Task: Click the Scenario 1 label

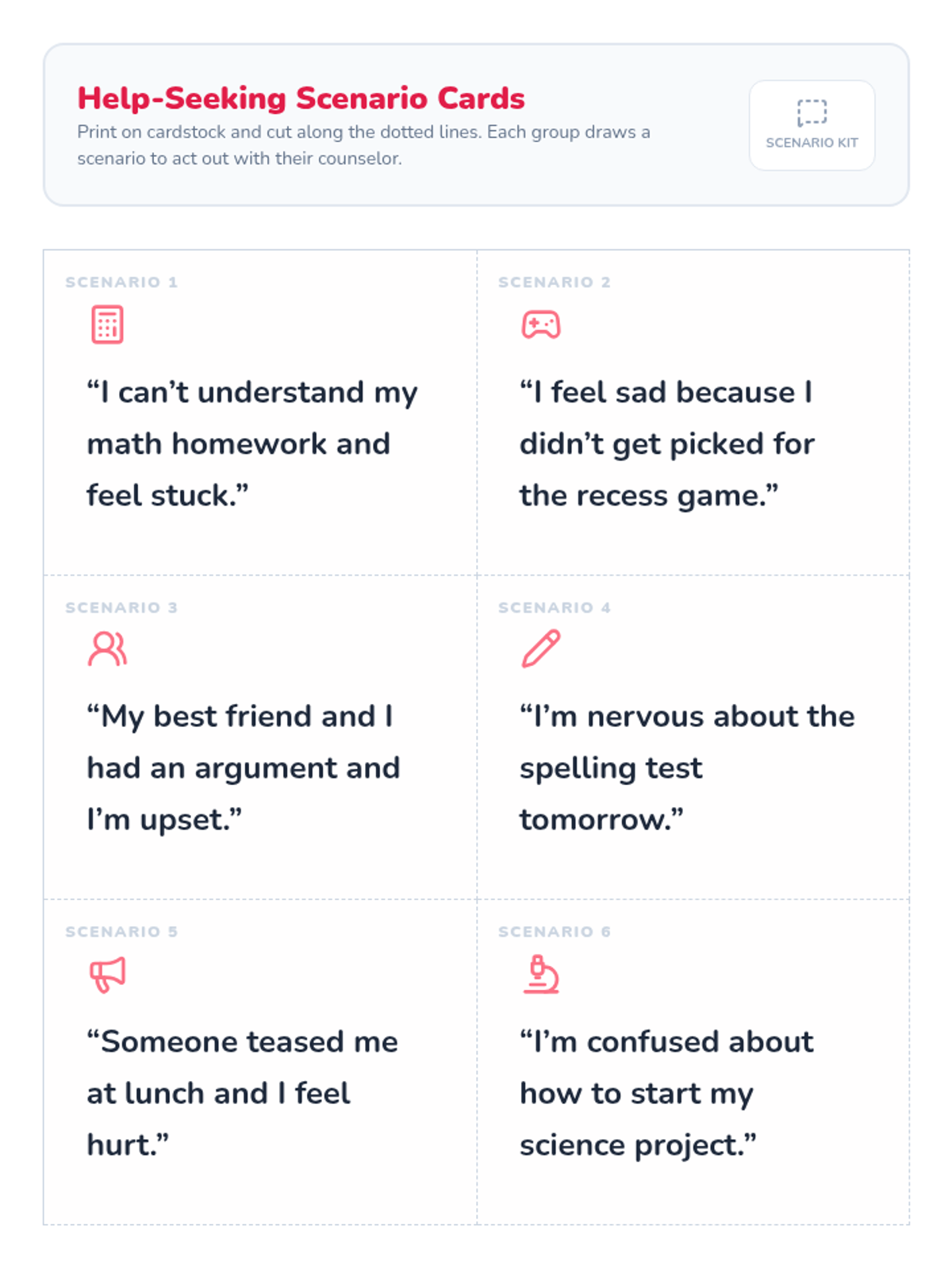Action: (121, 283)
